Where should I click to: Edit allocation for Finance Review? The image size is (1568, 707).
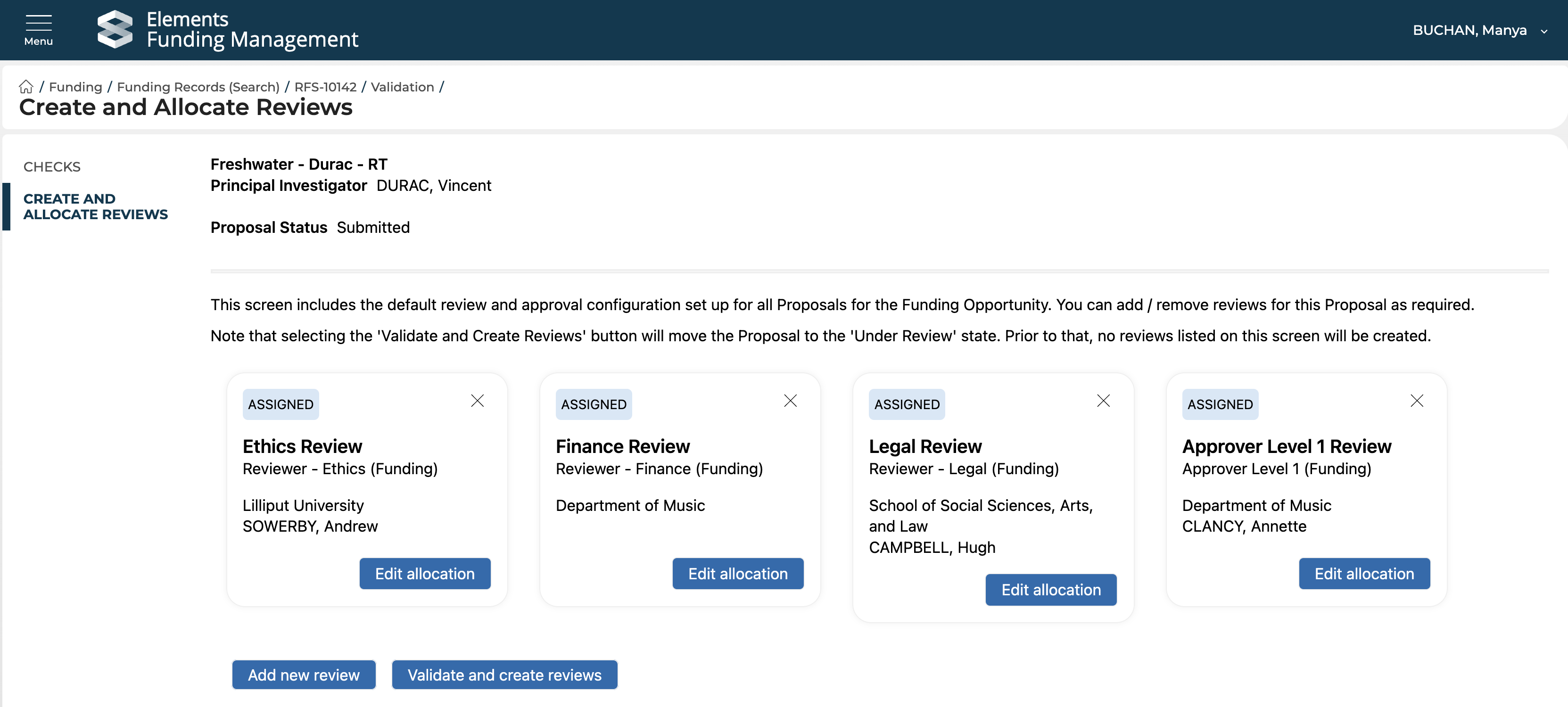(x=737, y=574)
